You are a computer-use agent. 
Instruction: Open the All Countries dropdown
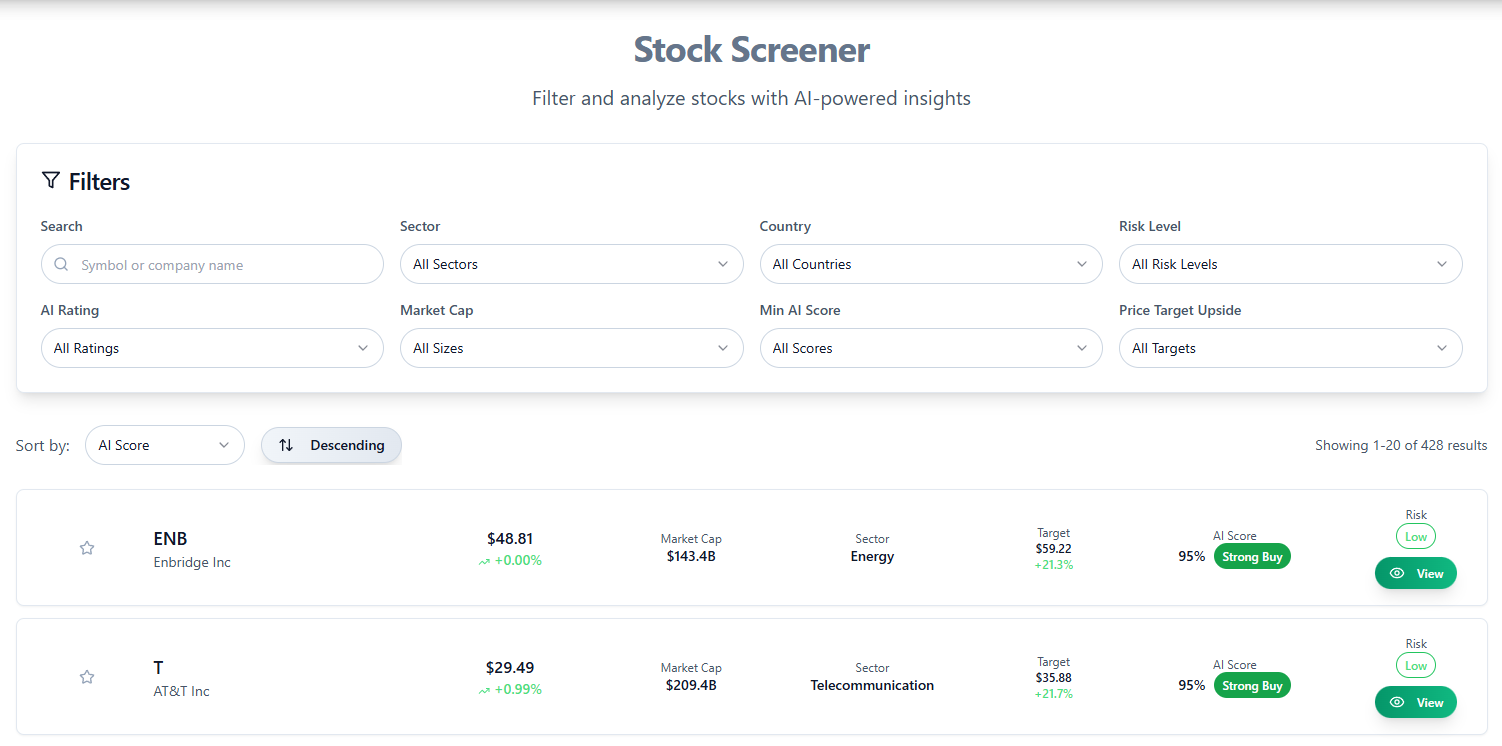931,264
